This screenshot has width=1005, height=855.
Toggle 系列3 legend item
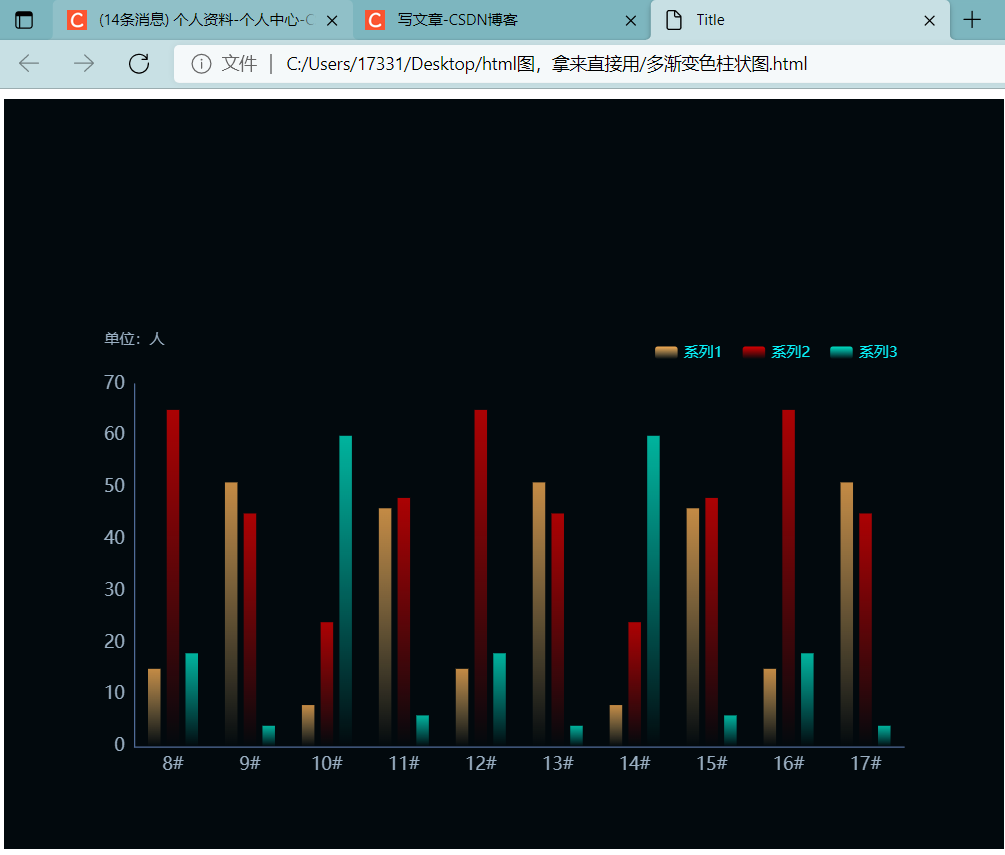tap(863, 352)
